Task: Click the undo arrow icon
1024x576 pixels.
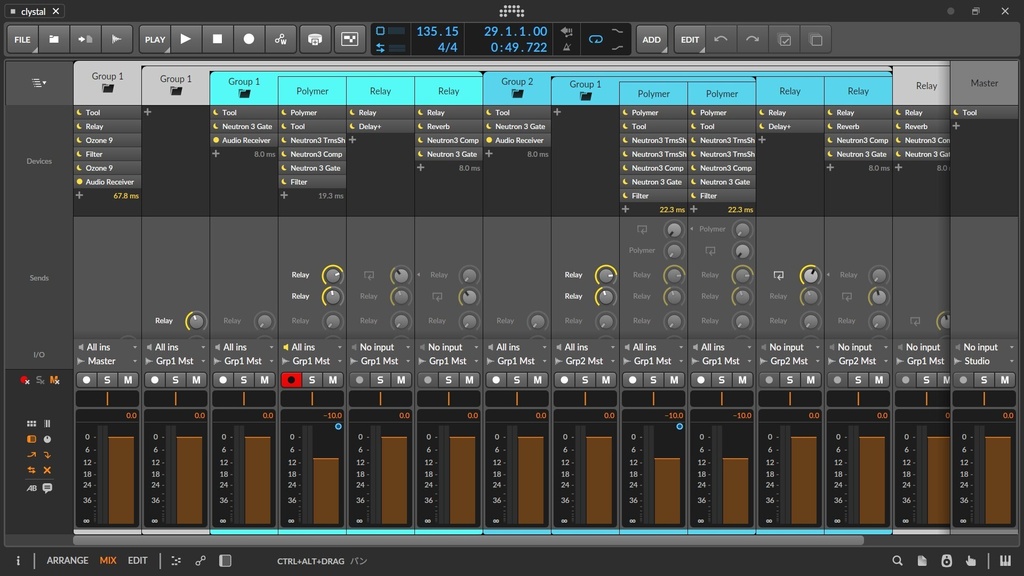Action: click(721, 39)
